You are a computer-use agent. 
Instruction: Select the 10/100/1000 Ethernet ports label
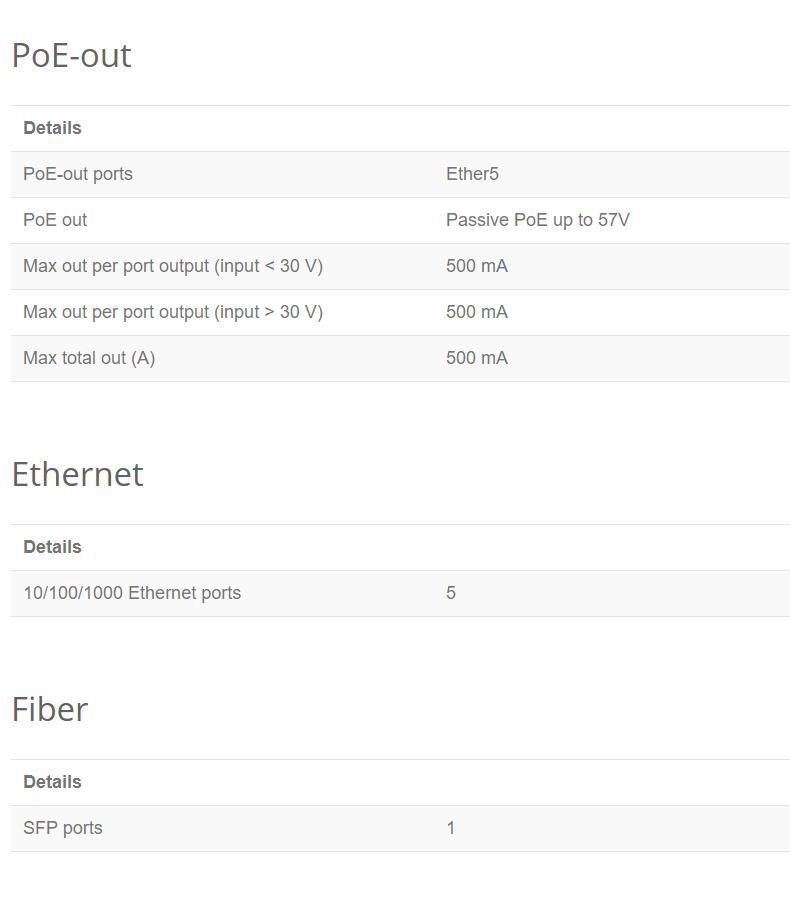point(132,594)
